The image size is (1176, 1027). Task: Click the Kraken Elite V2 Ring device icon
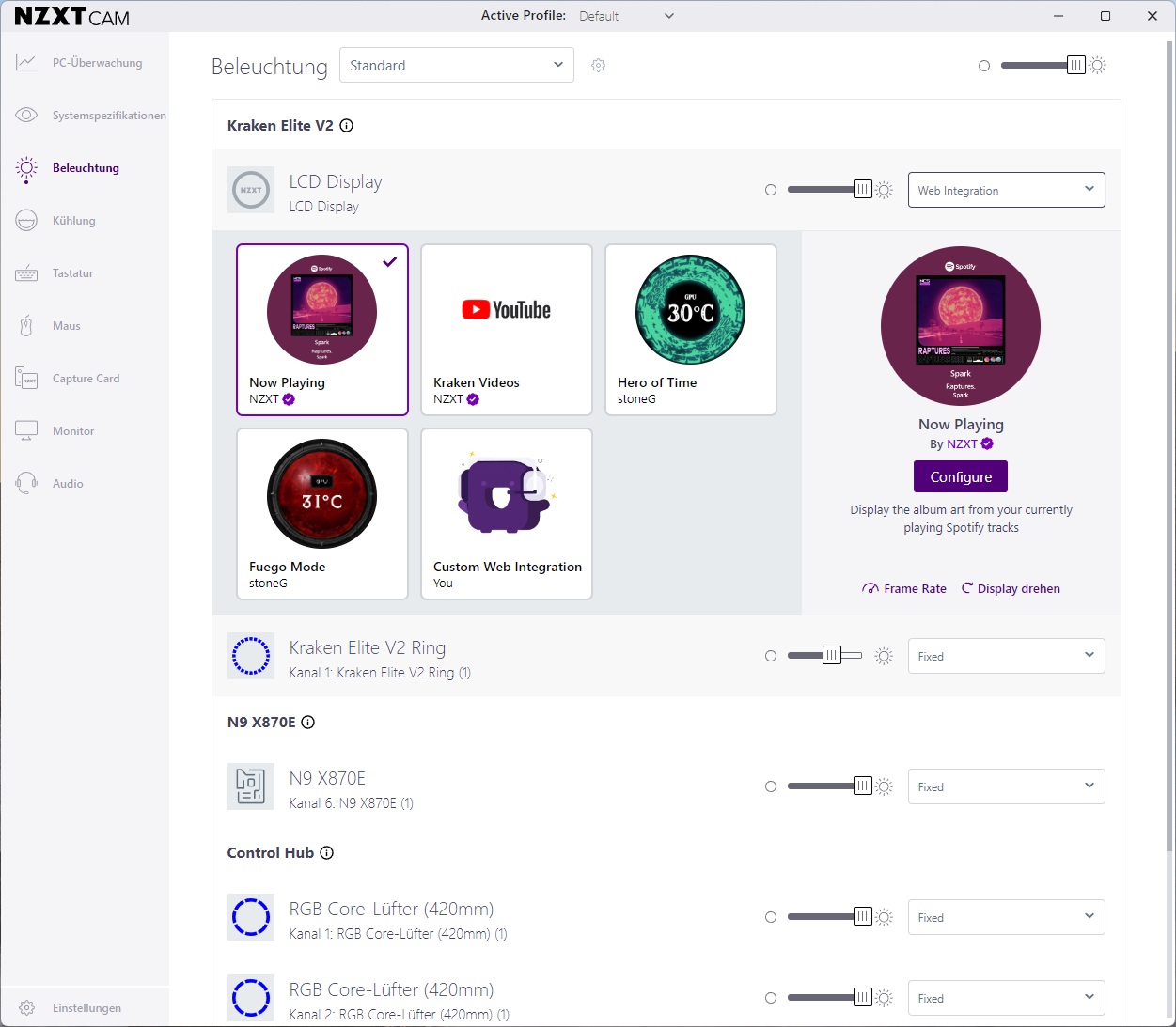click(x=251, y=656)
